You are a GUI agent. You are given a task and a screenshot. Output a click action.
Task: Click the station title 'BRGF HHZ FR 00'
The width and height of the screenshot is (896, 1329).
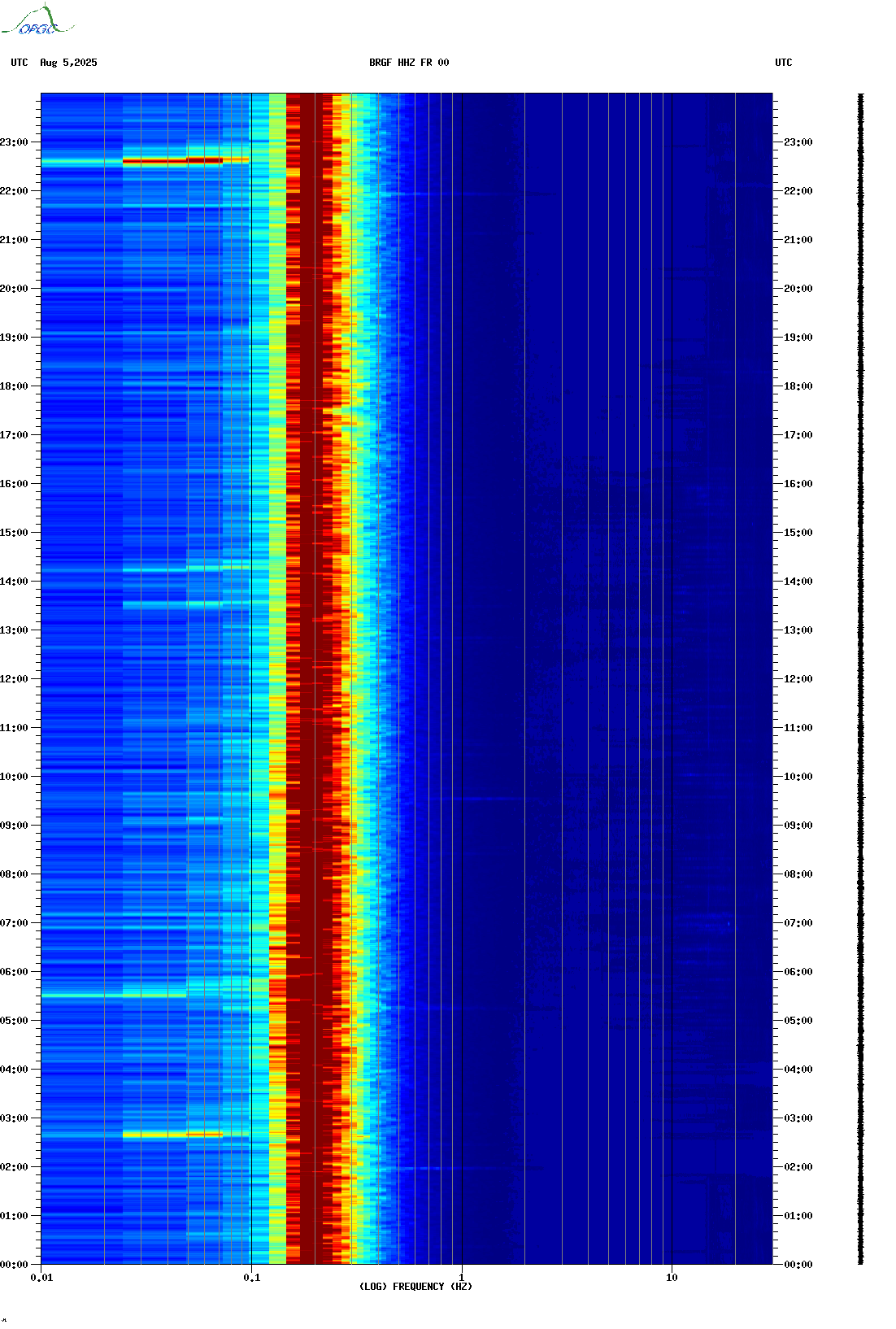click(409, 63)
